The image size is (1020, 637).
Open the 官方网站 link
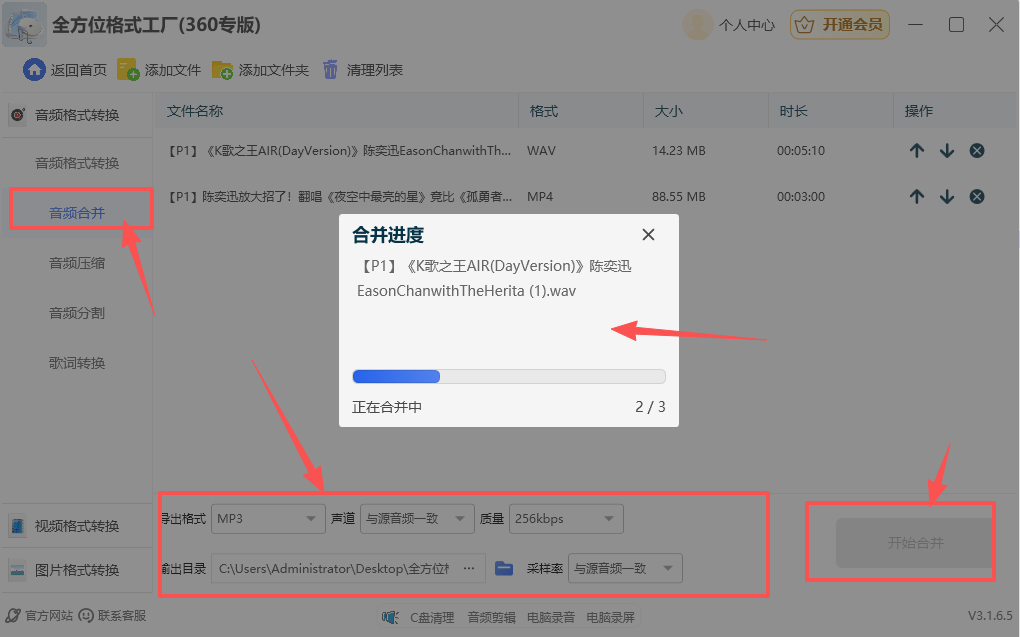click(x=42, y=616)
